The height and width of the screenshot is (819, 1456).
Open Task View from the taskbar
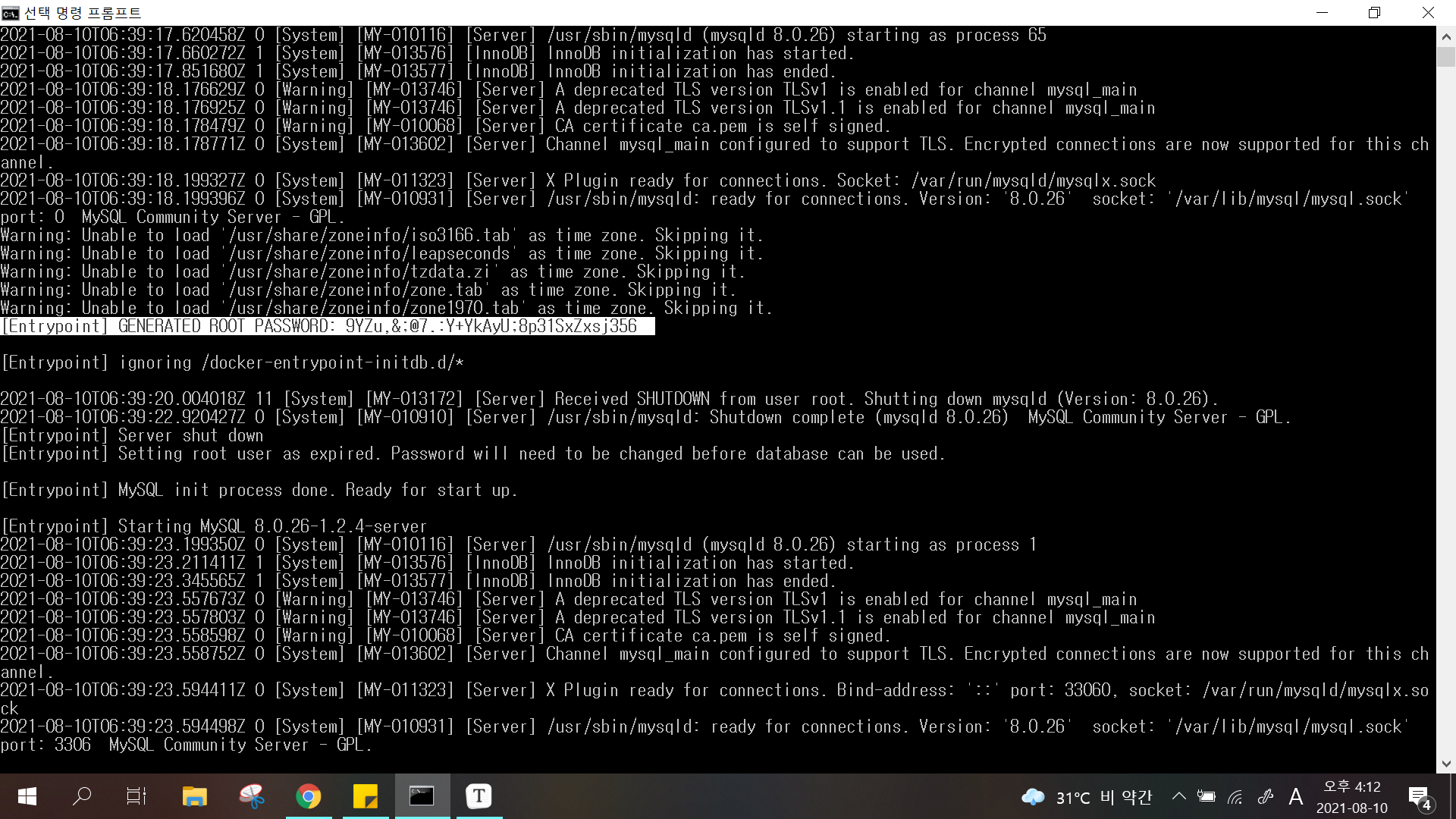135,796
